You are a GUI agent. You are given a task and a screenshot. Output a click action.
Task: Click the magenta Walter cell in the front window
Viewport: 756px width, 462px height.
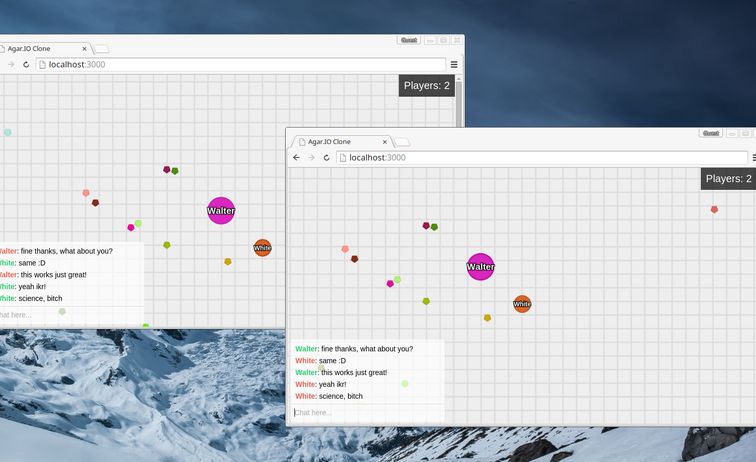click(480, 267)
